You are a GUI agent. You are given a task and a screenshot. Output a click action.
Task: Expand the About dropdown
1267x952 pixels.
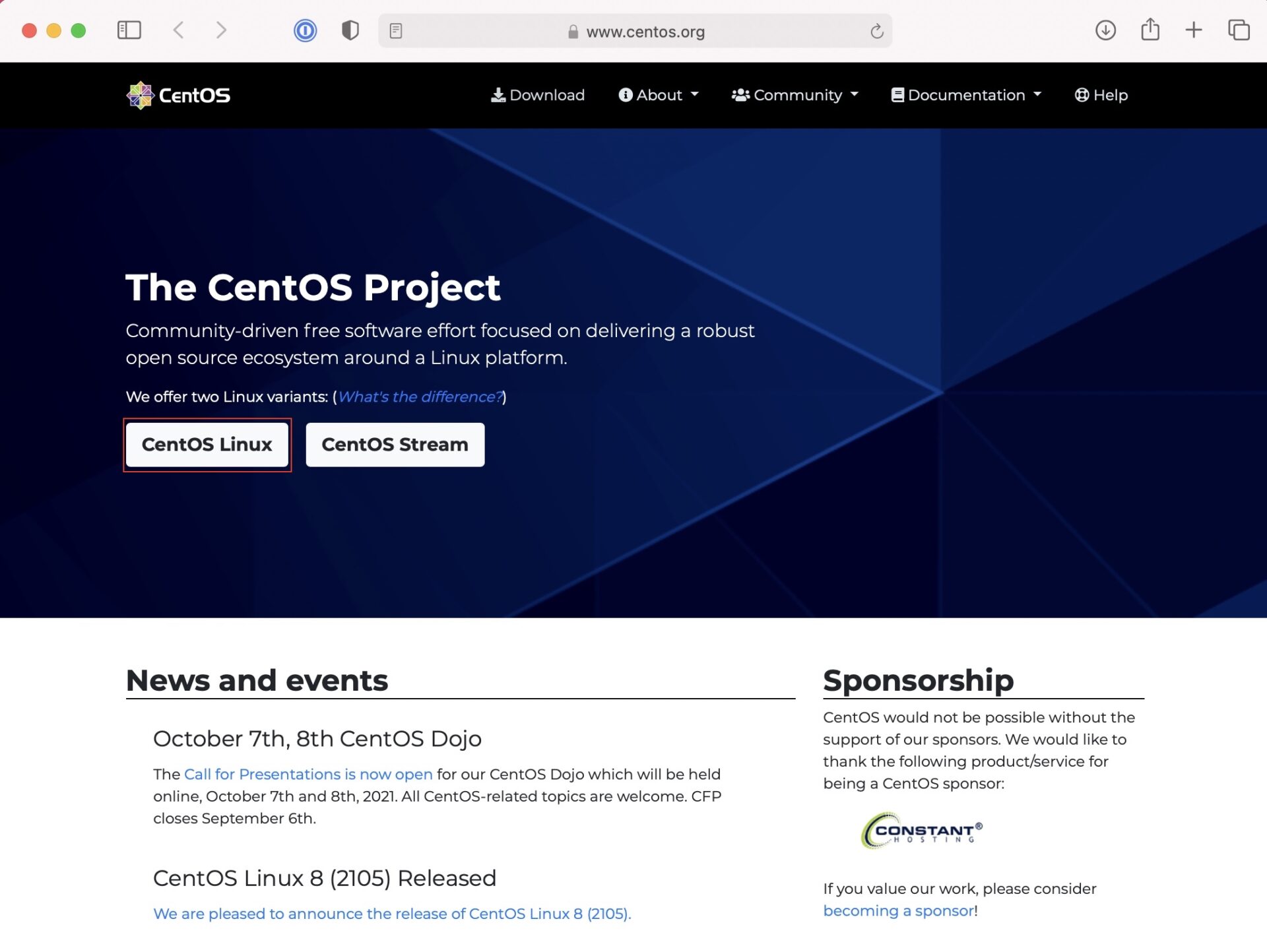(x=659, y=95)
